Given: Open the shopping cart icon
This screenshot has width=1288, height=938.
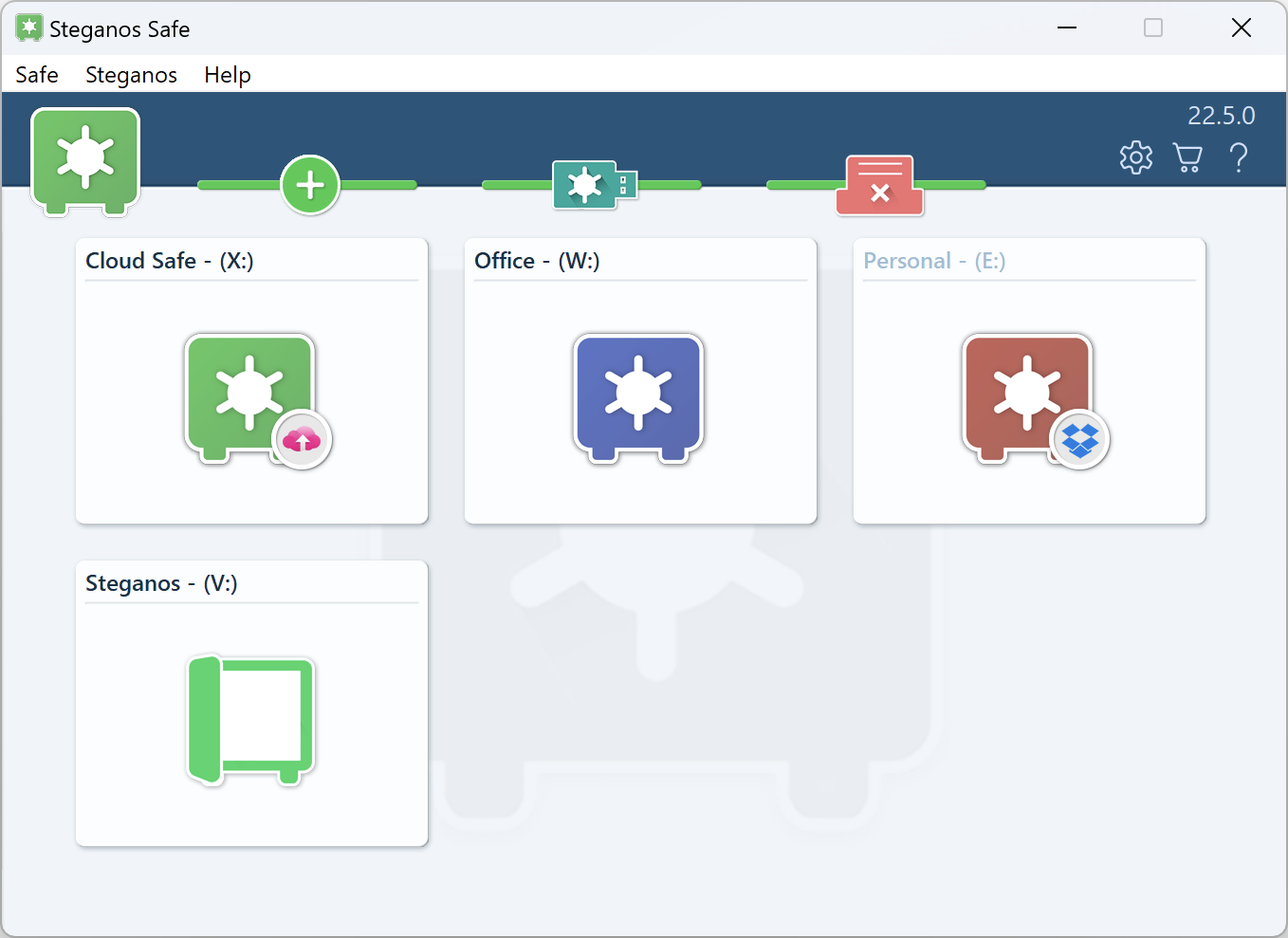Looking at the screenshot, I should tap(1187, 157).
